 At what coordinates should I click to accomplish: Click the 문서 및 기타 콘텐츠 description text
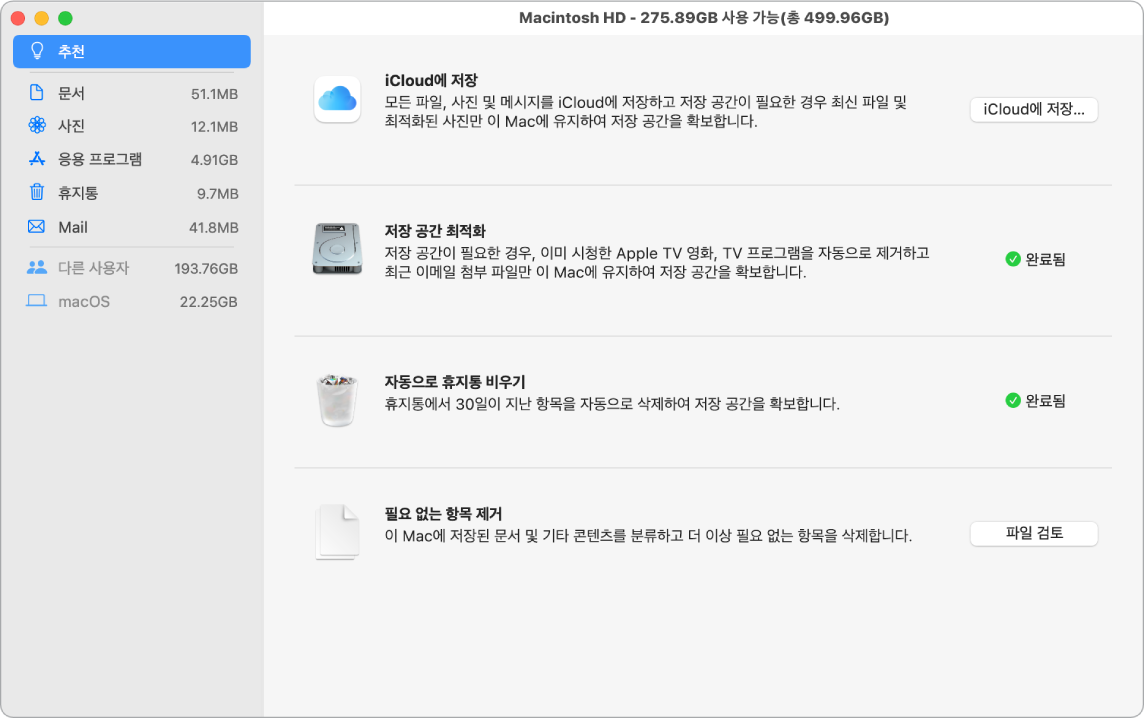pos(648,536)
